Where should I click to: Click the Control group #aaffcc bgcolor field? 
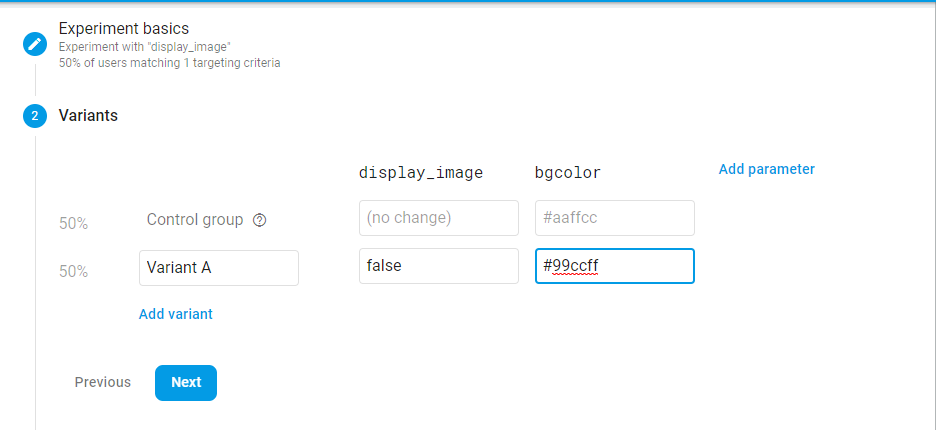tap(615, 218)
